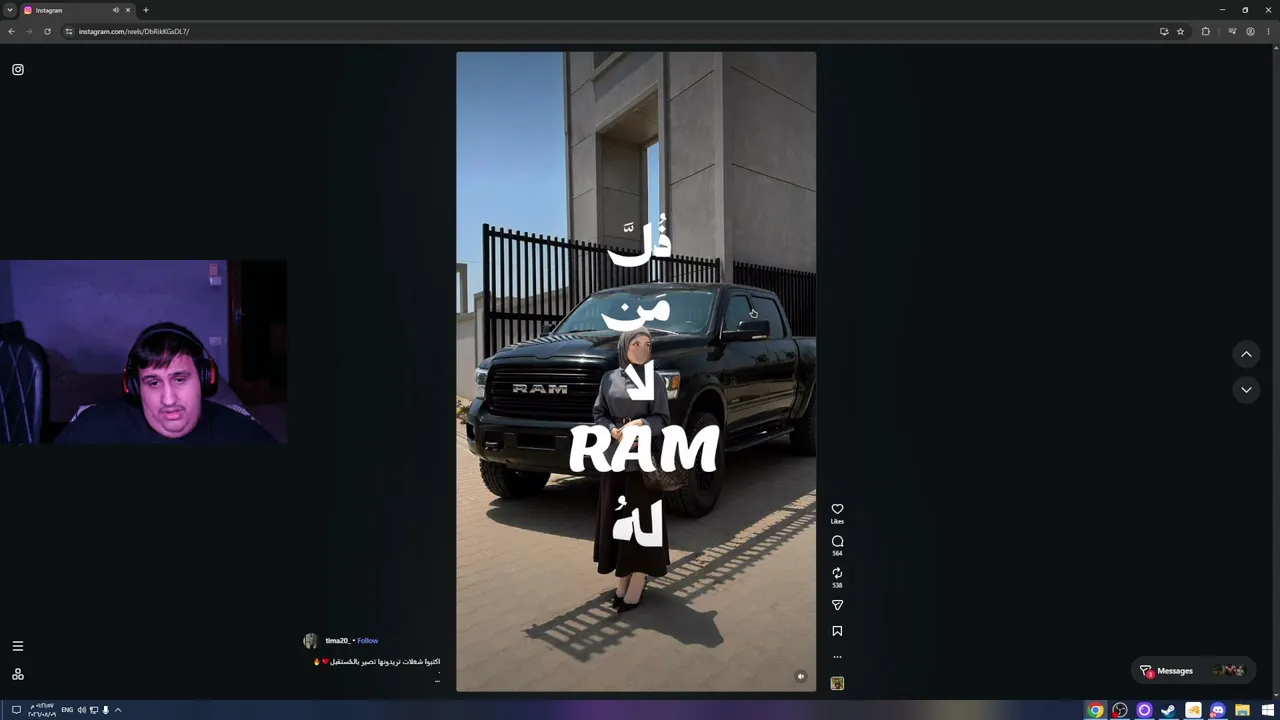Open OBS Studio from the taskbar
Screen dimensions: 1280x720
(1120, 710)
